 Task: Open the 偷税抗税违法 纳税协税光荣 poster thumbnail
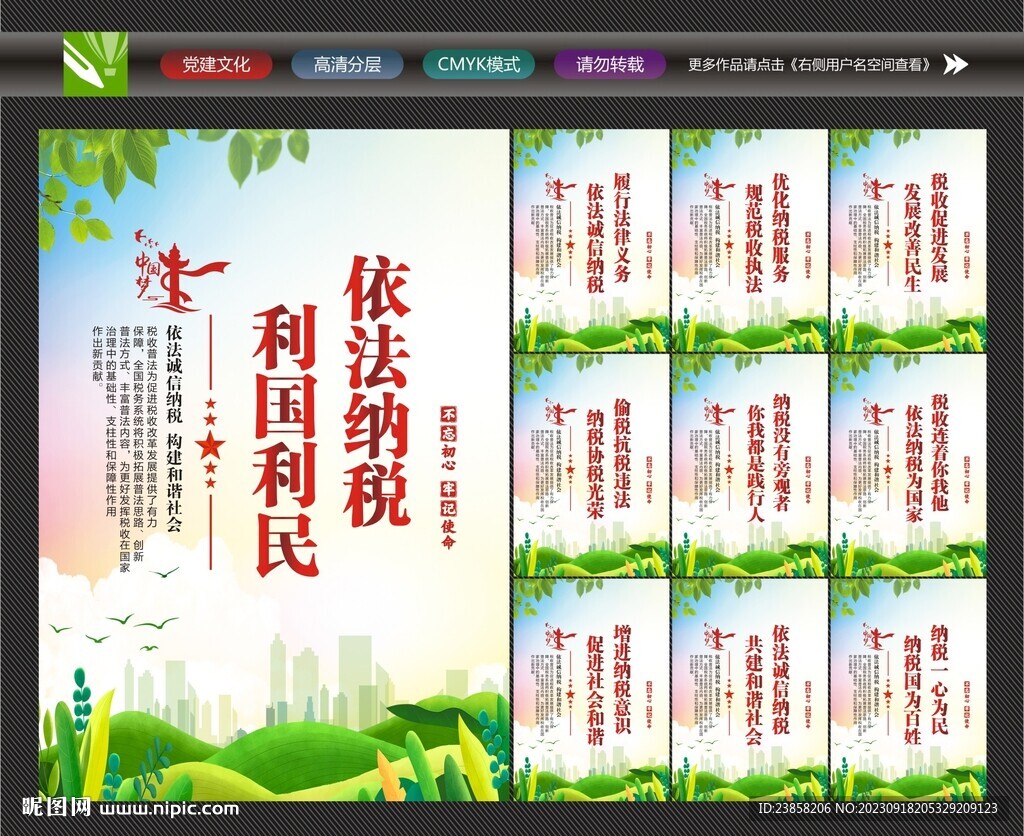pyautogui.click(x=591, y=466)
